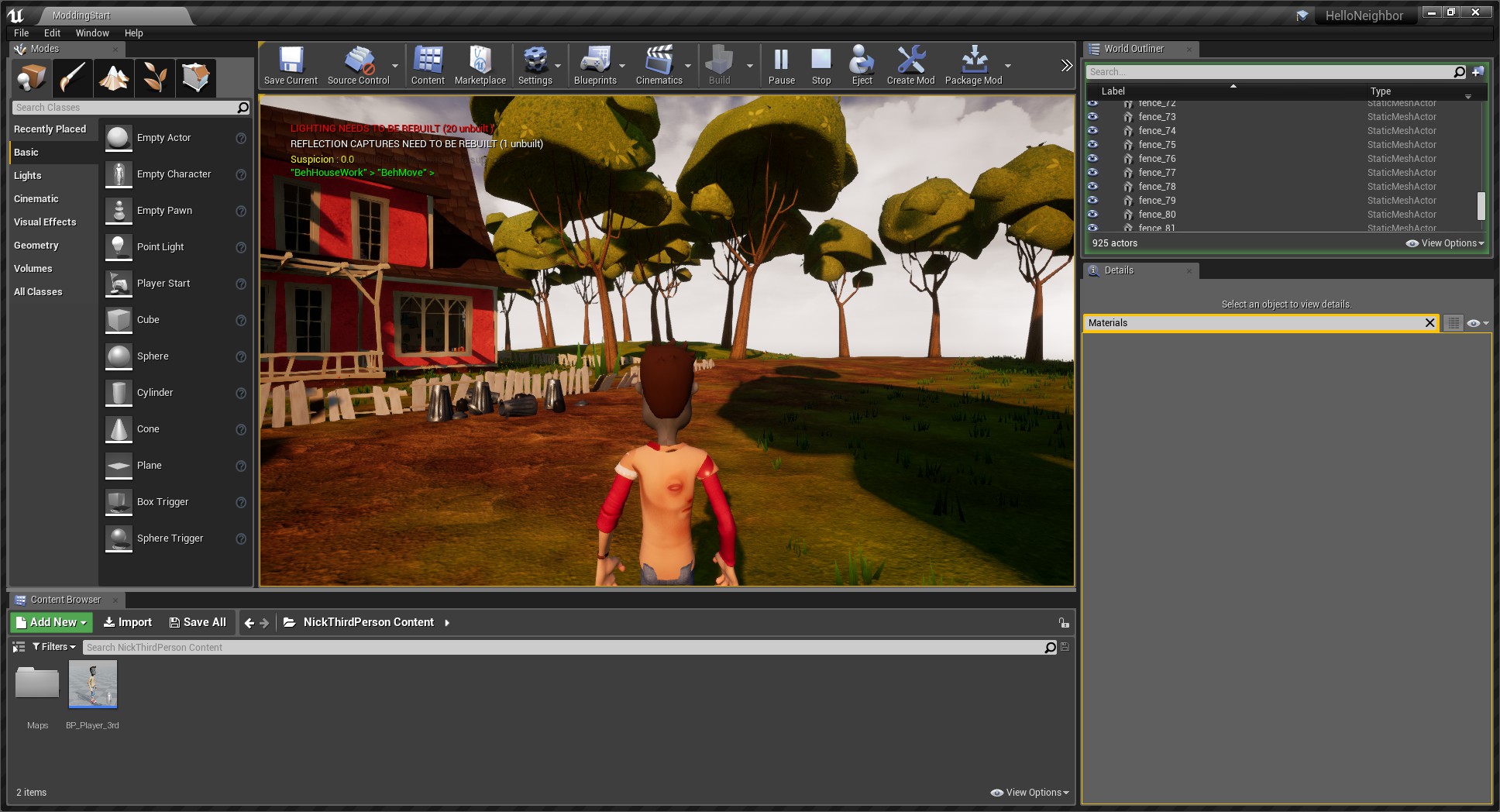
Task: Click the Empty Actor sphere icon
Action: pos(119,138)
